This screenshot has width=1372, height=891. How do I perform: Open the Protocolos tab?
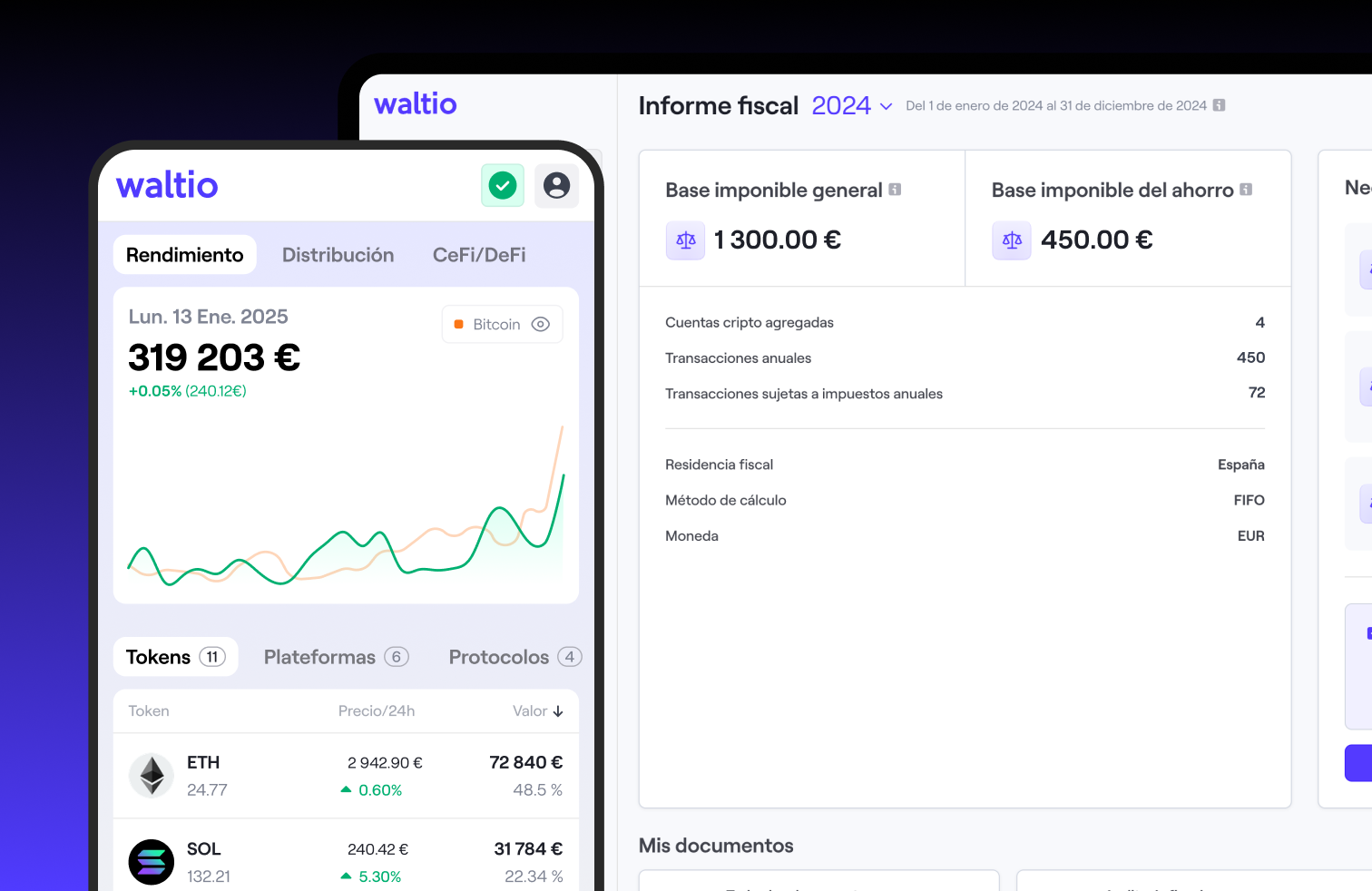coord(513,656)
